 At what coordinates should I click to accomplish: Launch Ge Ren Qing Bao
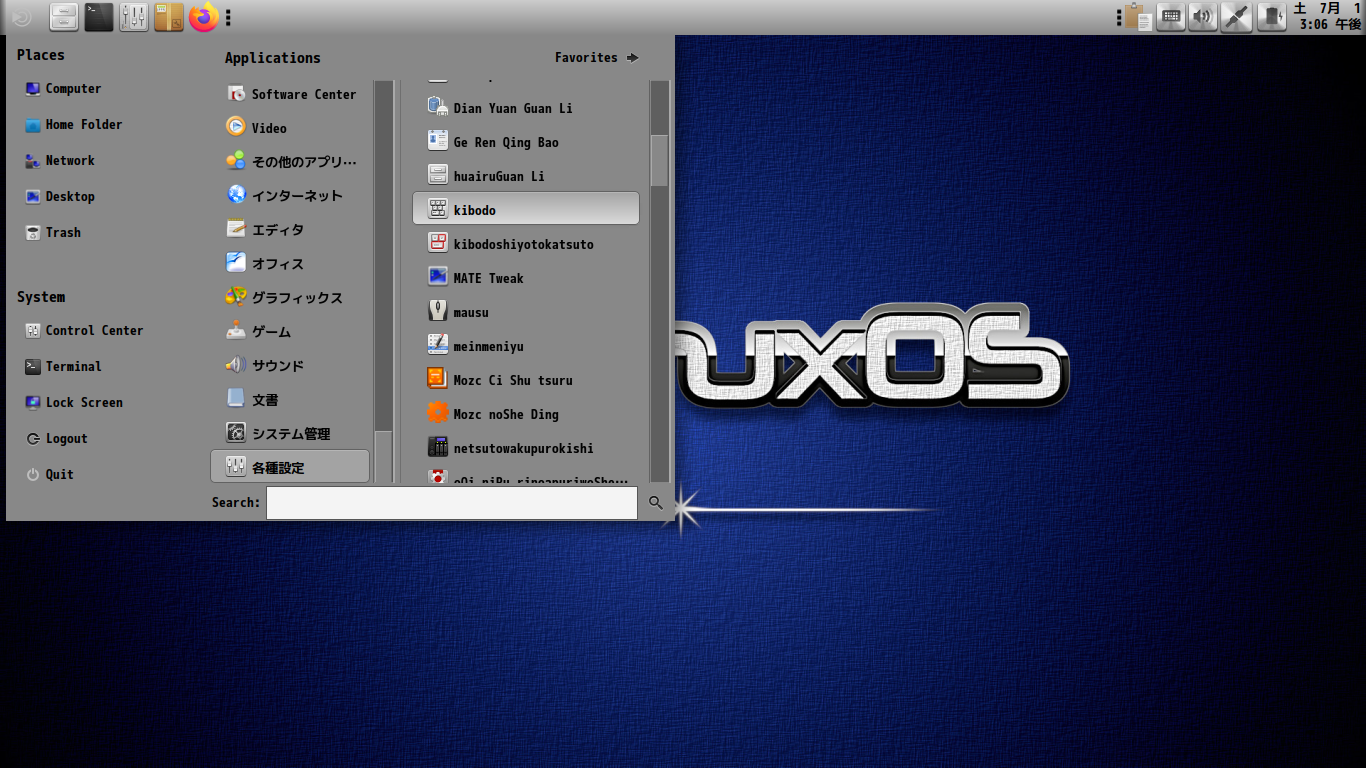pyautogui.click(x=526, y=142)
